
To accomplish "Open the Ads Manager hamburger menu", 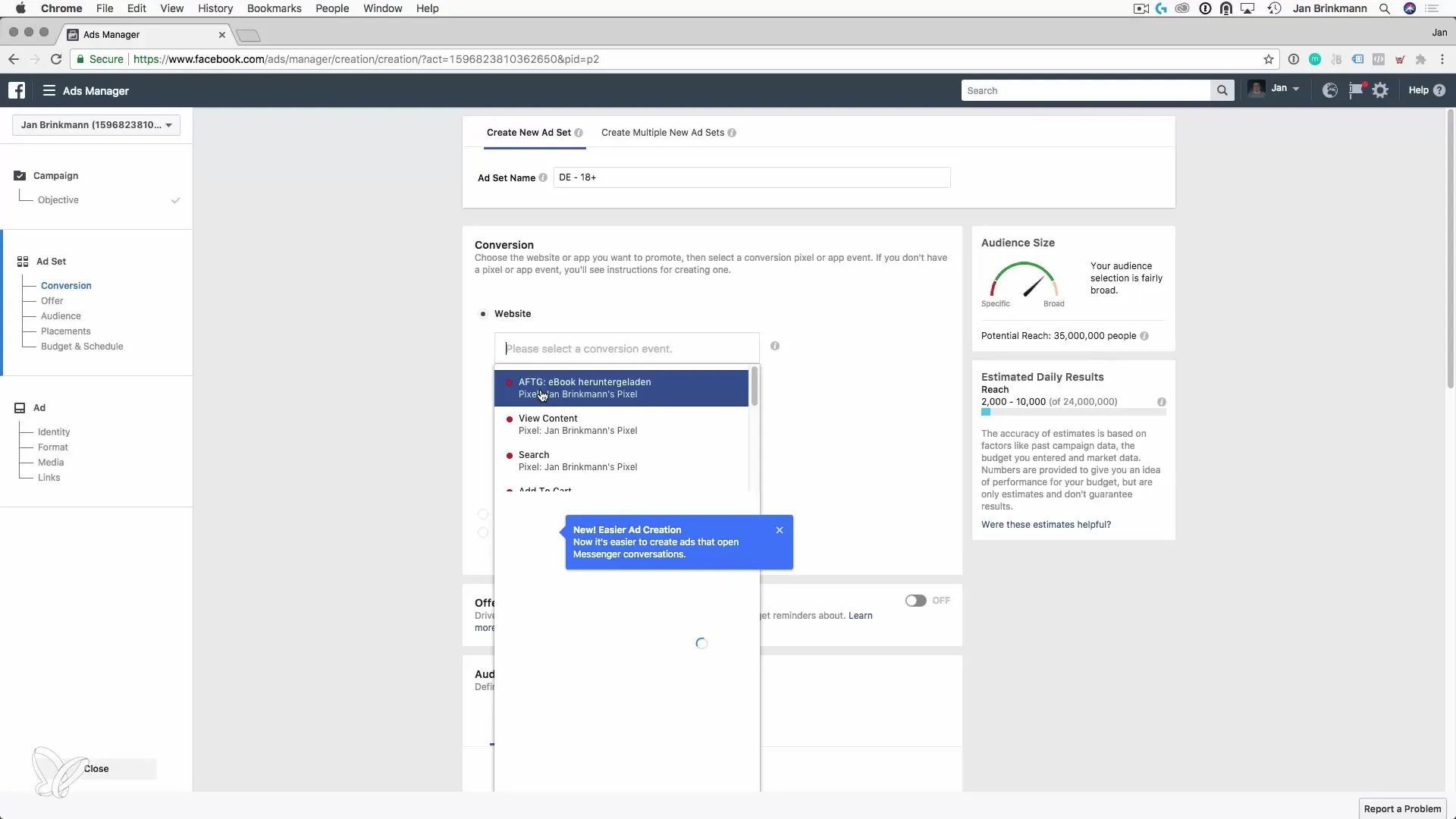I will (49, 90).
